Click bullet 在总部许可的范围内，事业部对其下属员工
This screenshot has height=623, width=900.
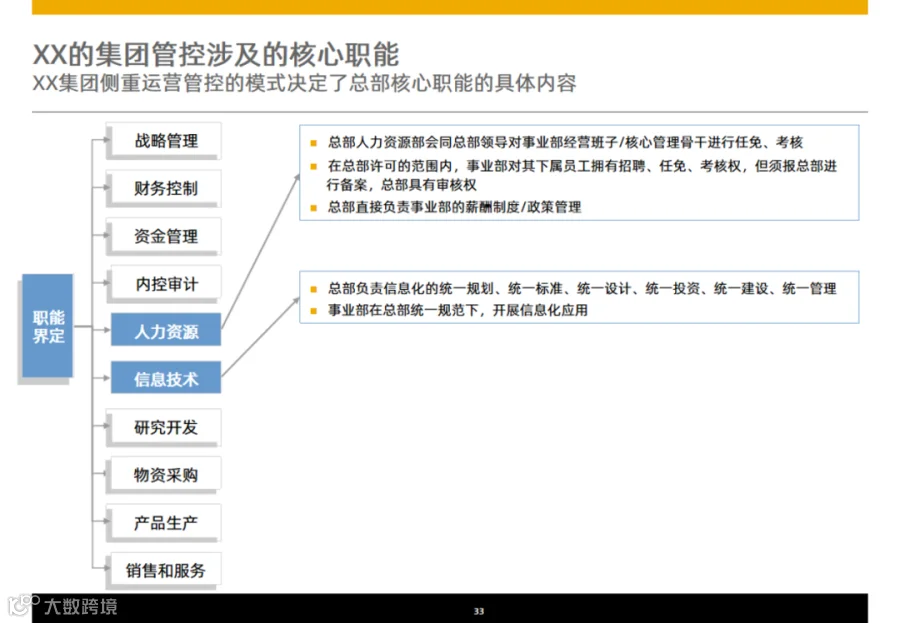pyautogui.click(x=581, y=175)
